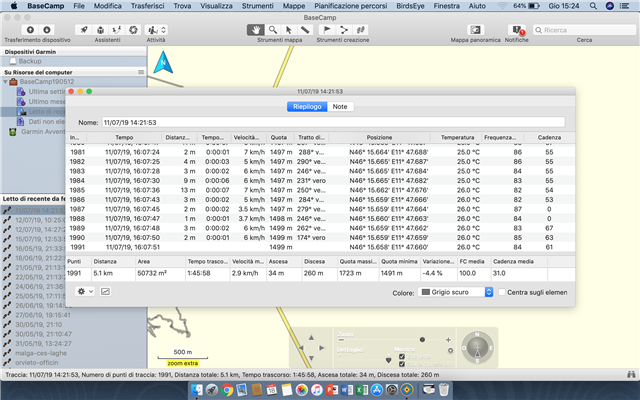The image size is (640, 400).
Task: Sort by the Temperatura column header
Action: coord(457,138)
